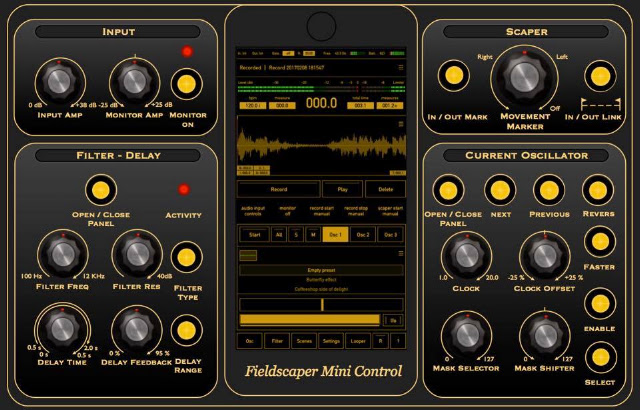
Task: Toggle the Enable yellow button
Action: tap(600, 304)
